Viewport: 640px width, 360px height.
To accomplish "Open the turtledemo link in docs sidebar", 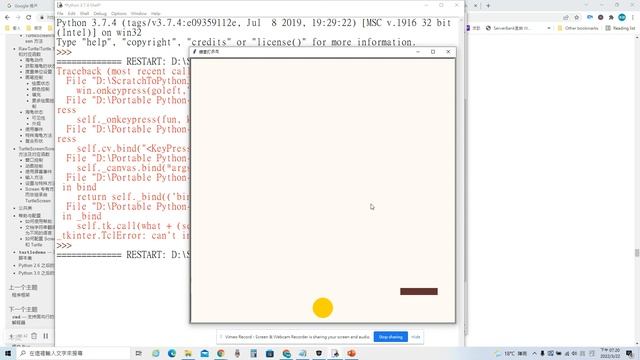I will (36, 255).
